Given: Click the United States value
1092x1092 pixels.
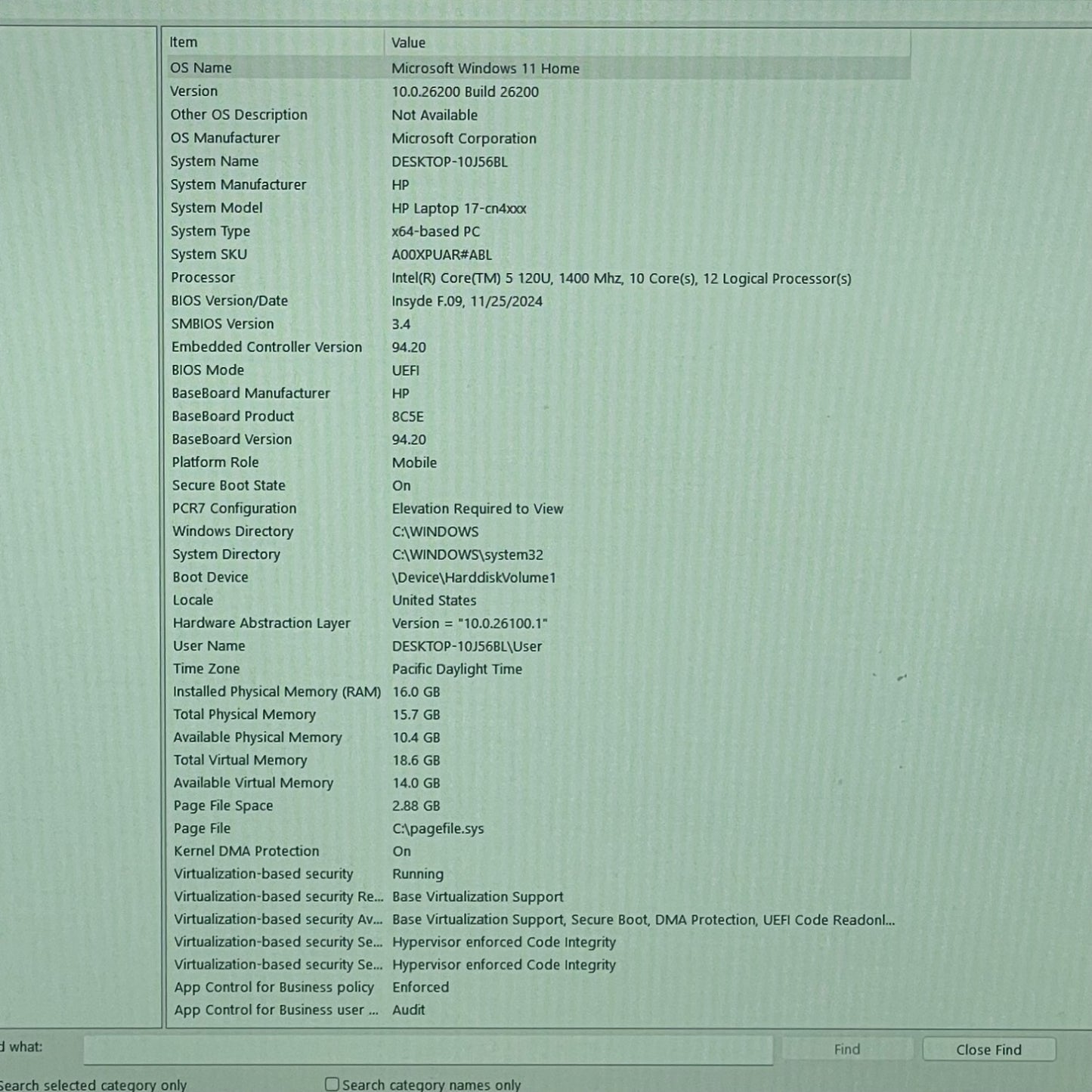Looking at the screenshot, I should pos(435,601).
